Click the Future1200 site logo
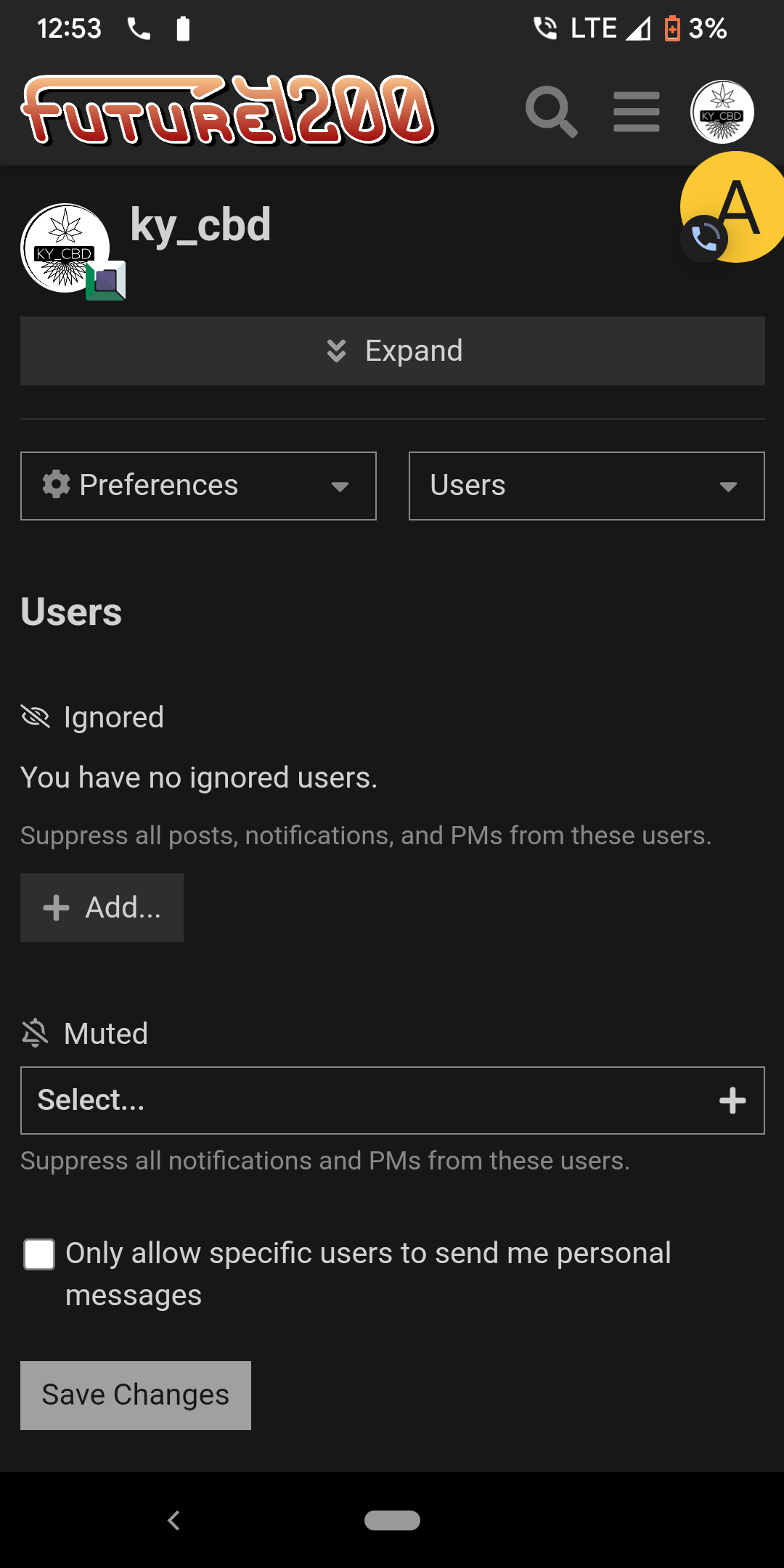This screenshot has width=784, height=1568. tap(229, 110)
